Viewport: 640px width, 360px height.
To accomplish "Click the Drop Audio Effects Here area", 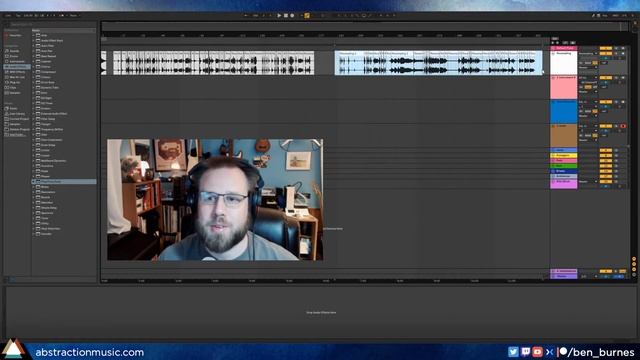I will 321,312.
